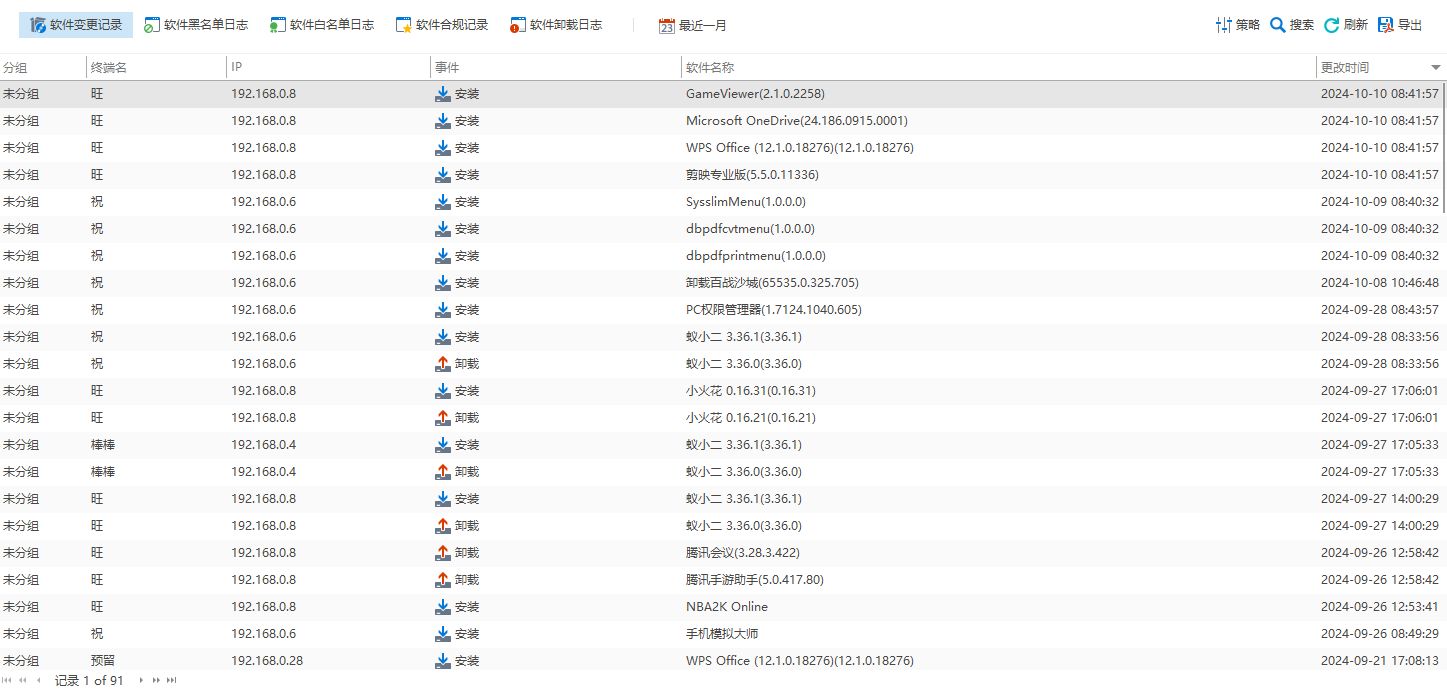Click install icon for Microsoft OneDrive row
Viewport: 1447px width, 691px height.
443,121
